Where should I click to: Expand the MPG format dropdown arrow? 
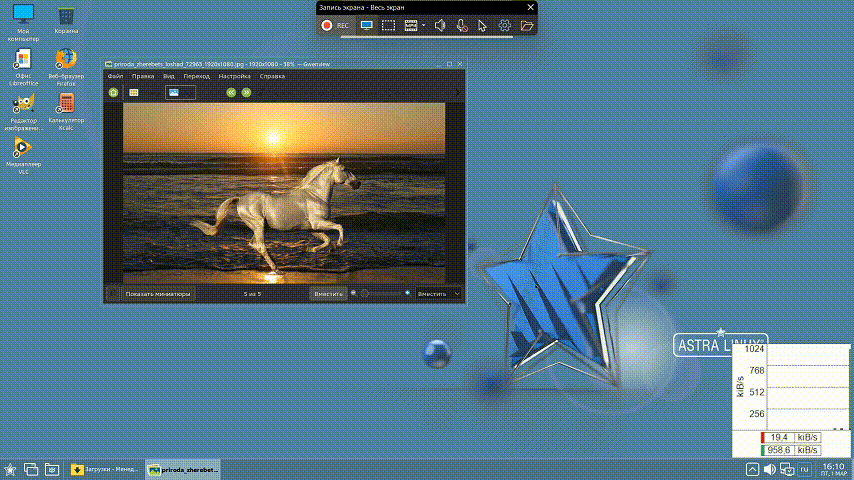pos(424,25)
